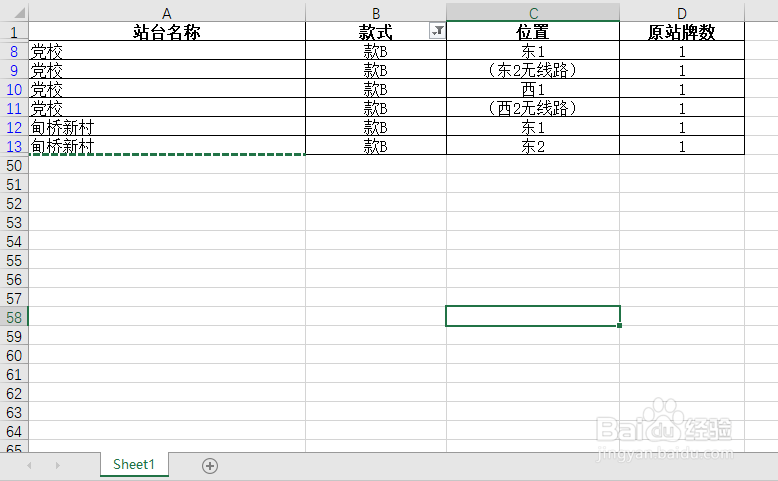The height and width of the screenshot is (481, 778).
Task: Click the 站台名称 header cell
Action: [167, 32]
